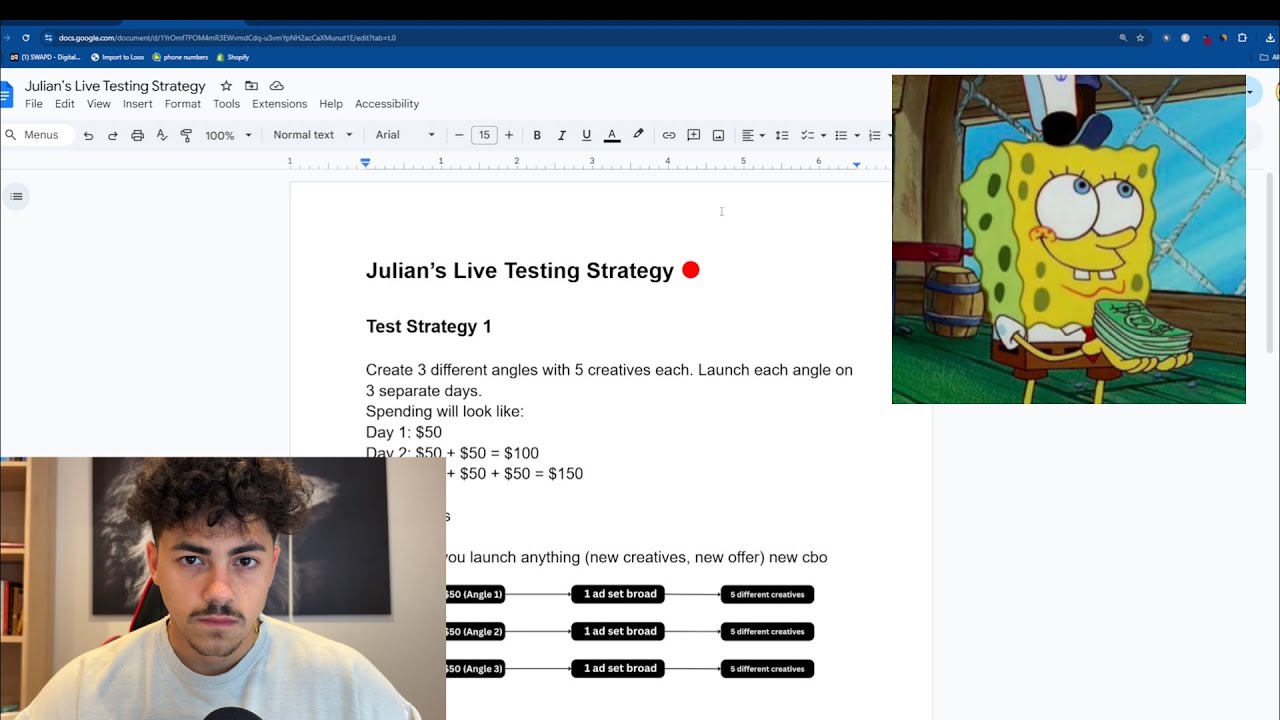Undo the last action

pos(88,135)
